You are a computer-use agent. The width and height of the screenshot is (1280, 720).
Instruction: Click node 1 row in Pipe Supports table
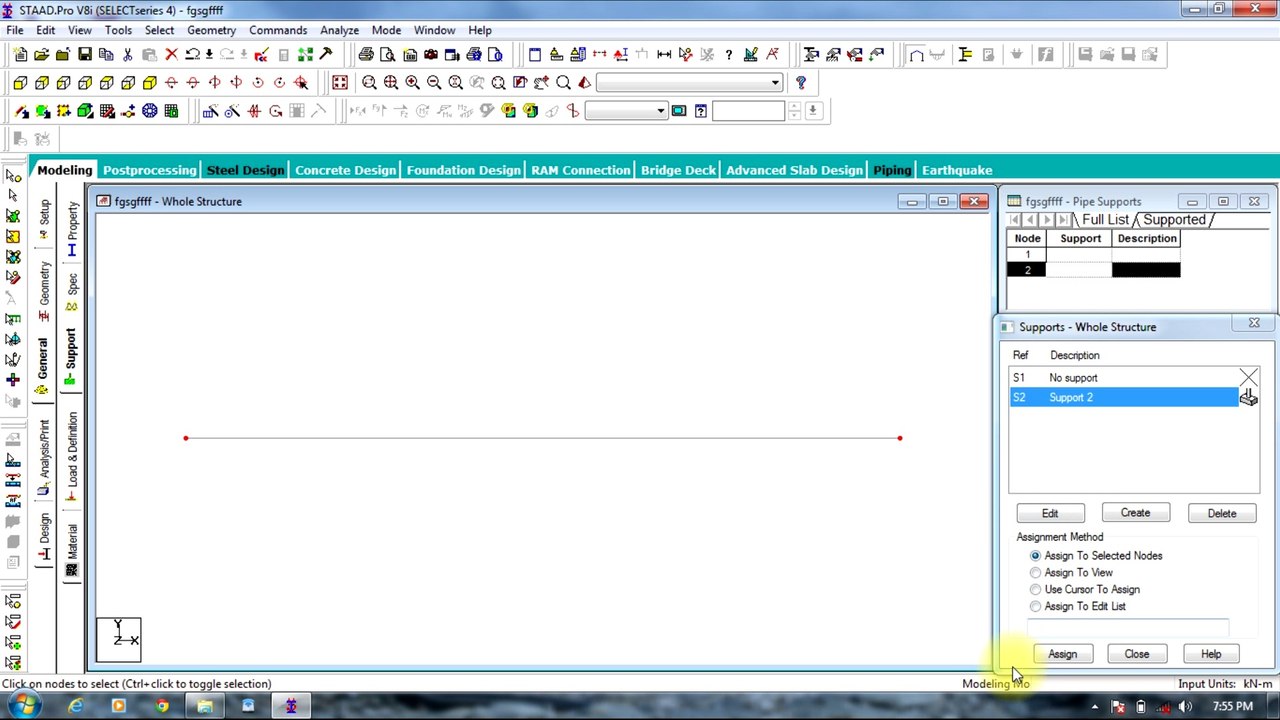1093,255
